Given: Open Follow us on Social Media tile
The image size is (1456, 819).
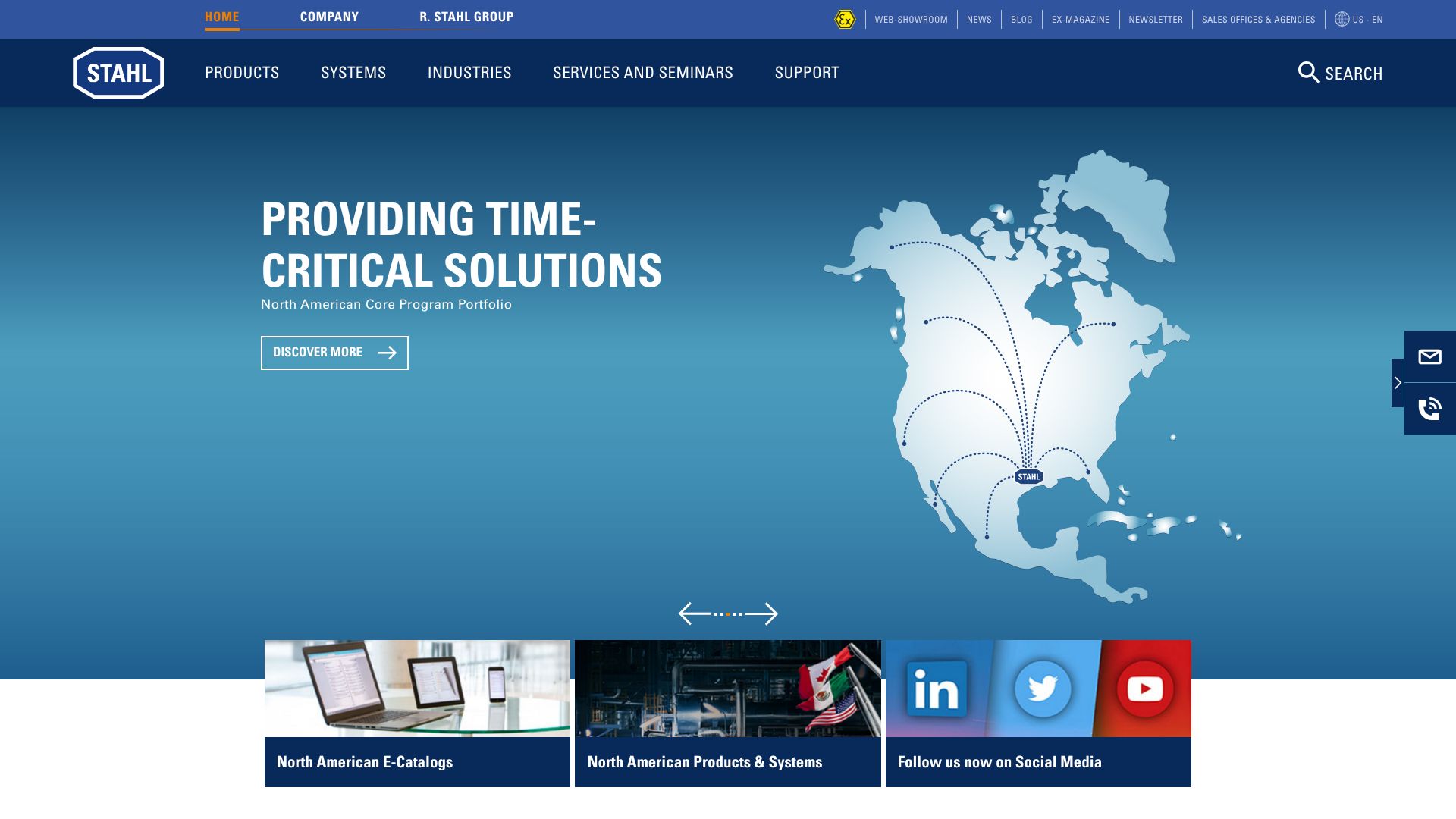Looking at the screenshot, I should point(1038,713).
